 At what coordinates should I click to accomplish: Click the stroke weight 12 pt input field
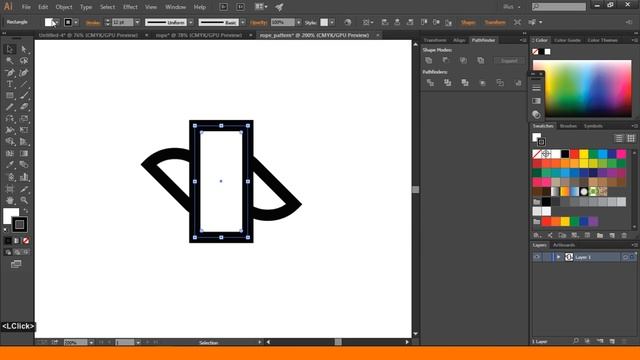[122, 22]
